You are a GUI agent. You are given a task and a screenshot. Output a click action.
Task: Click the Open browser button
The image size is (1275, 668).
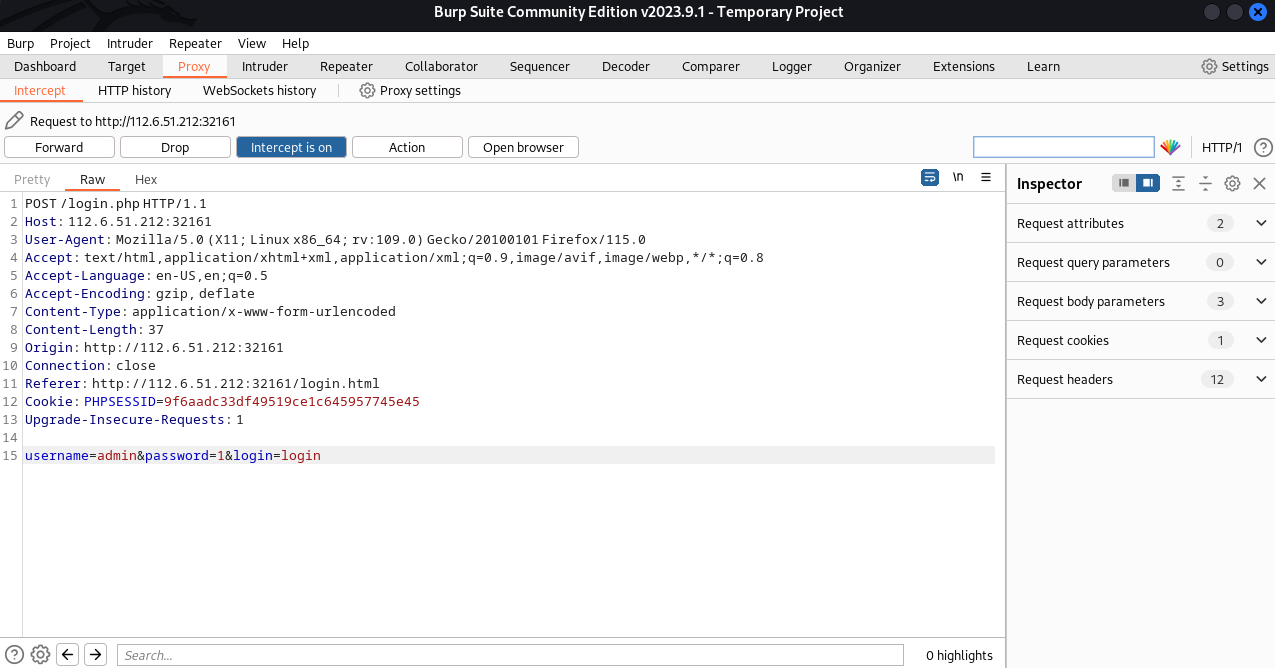point(523,147)
